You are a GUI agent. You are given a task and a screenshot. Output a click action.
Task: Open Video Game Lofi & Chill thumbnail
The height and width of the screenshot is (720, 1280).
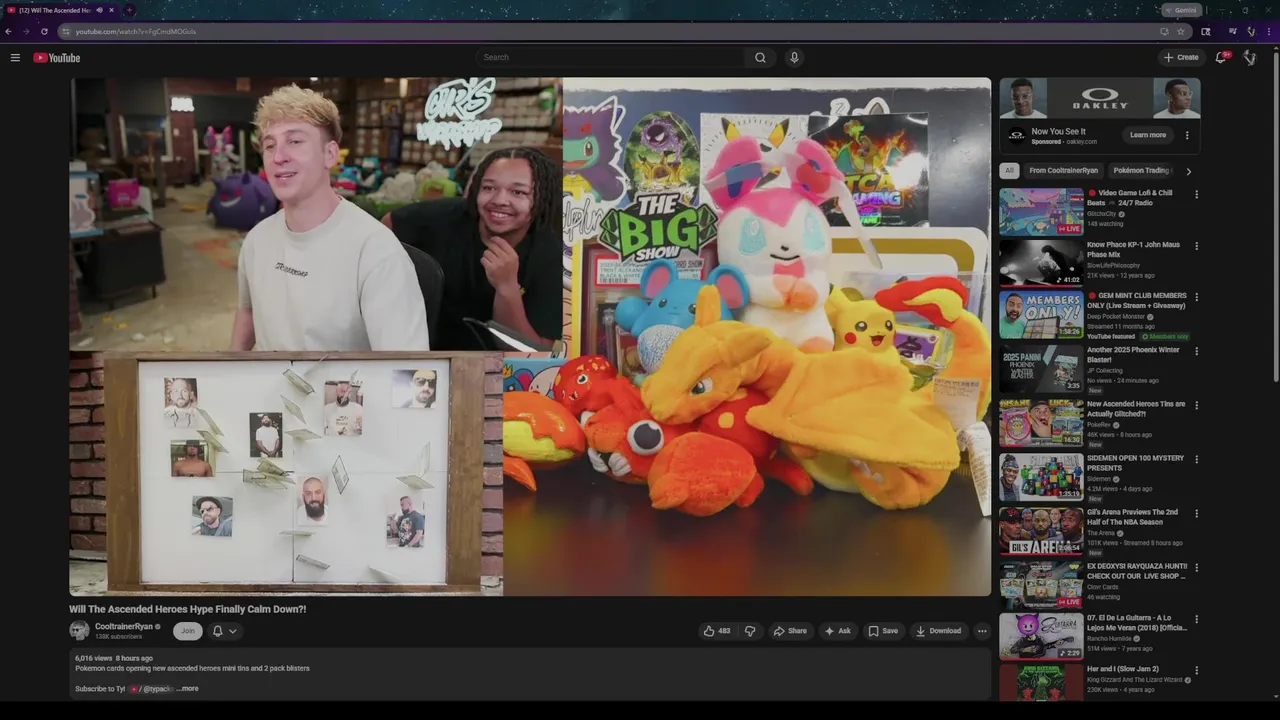[1041, 211]
